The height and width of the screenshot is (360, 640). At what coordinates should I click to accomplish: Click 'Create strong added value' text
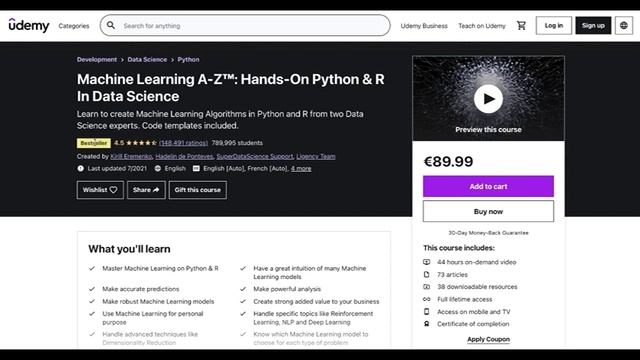coord(316,302)
